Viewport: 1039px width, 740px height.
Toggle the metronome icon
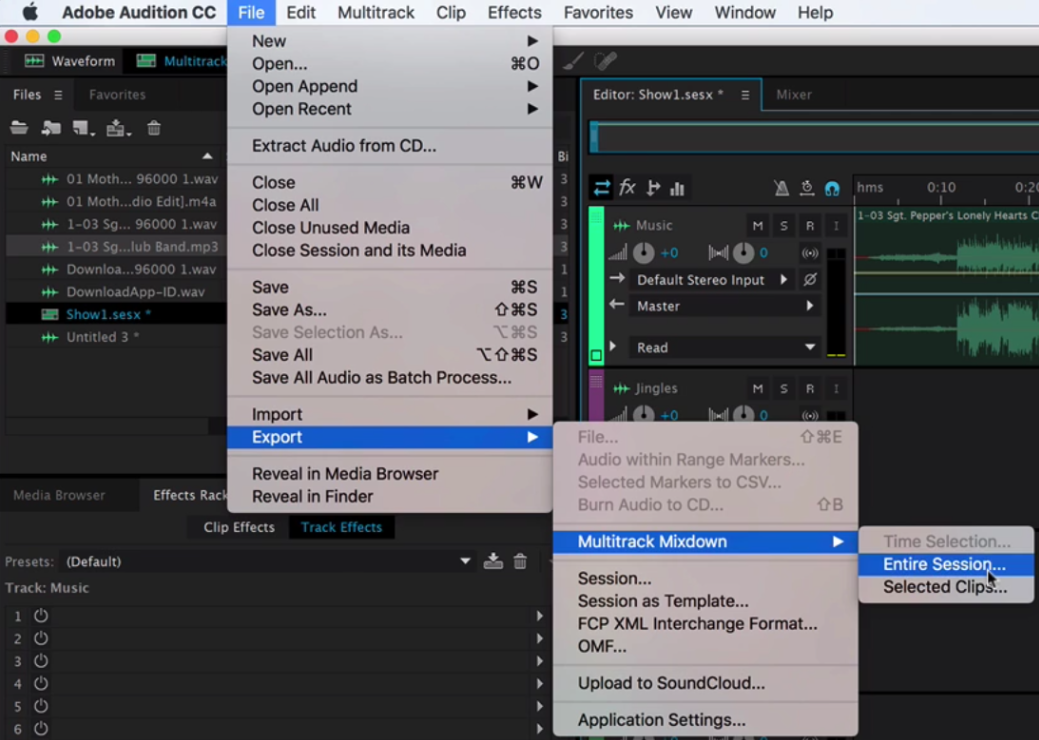781,188
